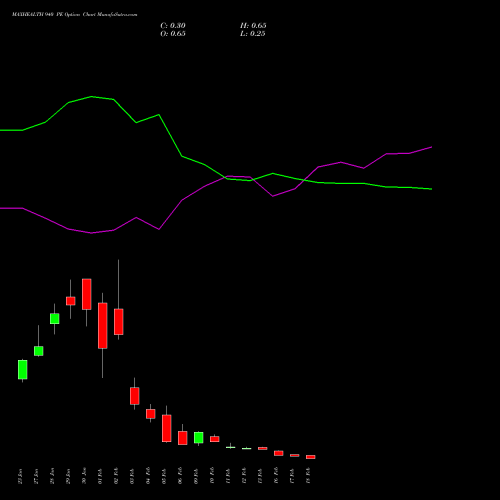500x500 pixels.
Task: Click the 05 Feb date label
Action: pyautogui.click(x=164, y=476)
